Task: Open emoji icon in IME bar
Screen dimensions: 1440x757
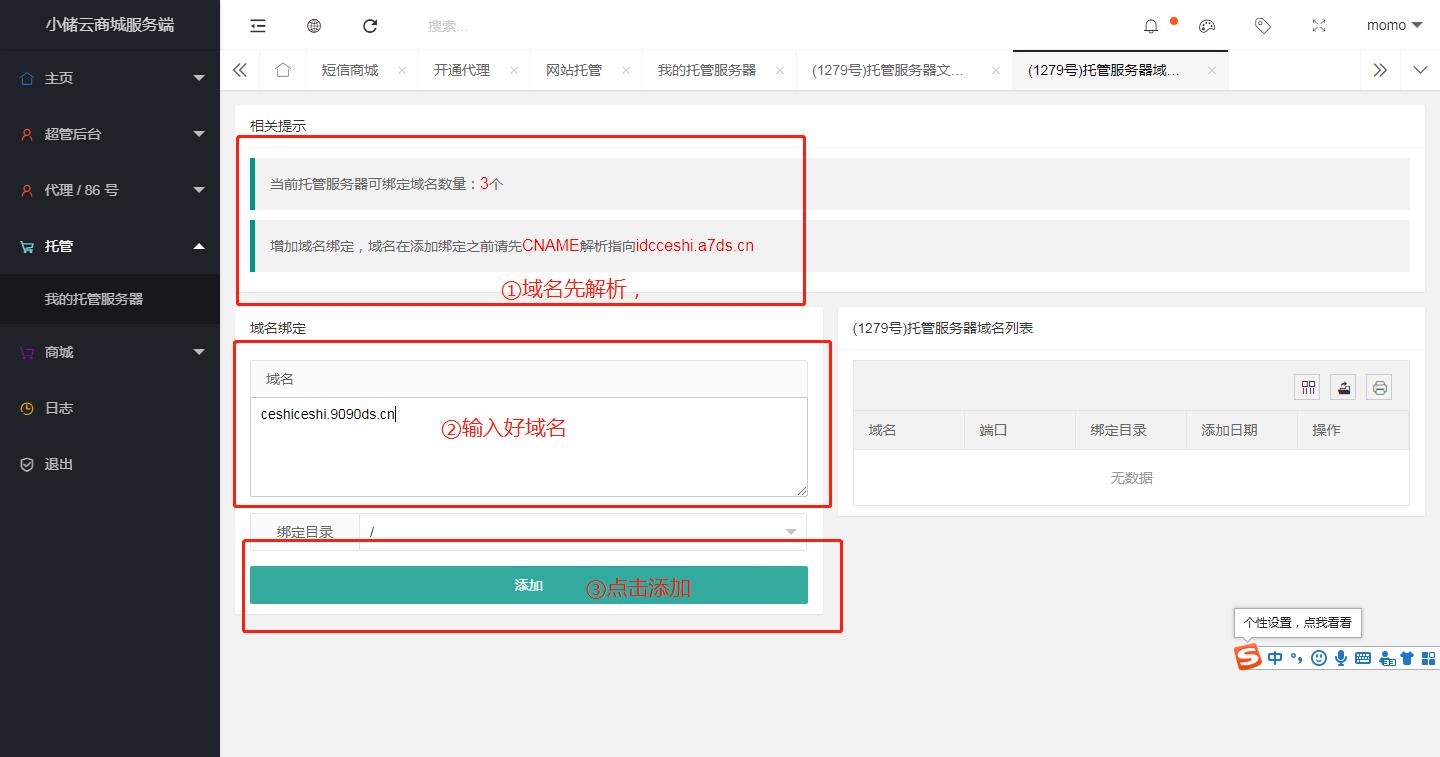Action: [x=1319, y=658]
